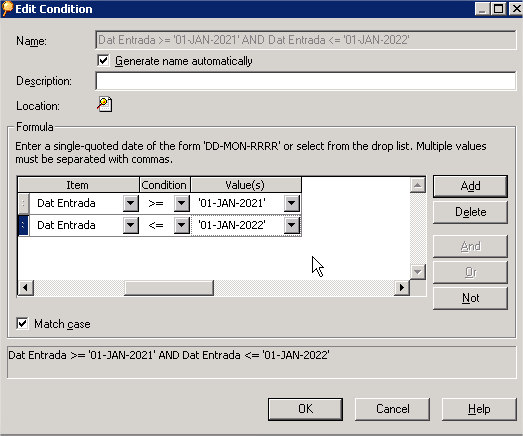The height and width of the screenshot is (436, 523).
Task: Click the left scroll arrow of formula grid
Action: point(26,288)
